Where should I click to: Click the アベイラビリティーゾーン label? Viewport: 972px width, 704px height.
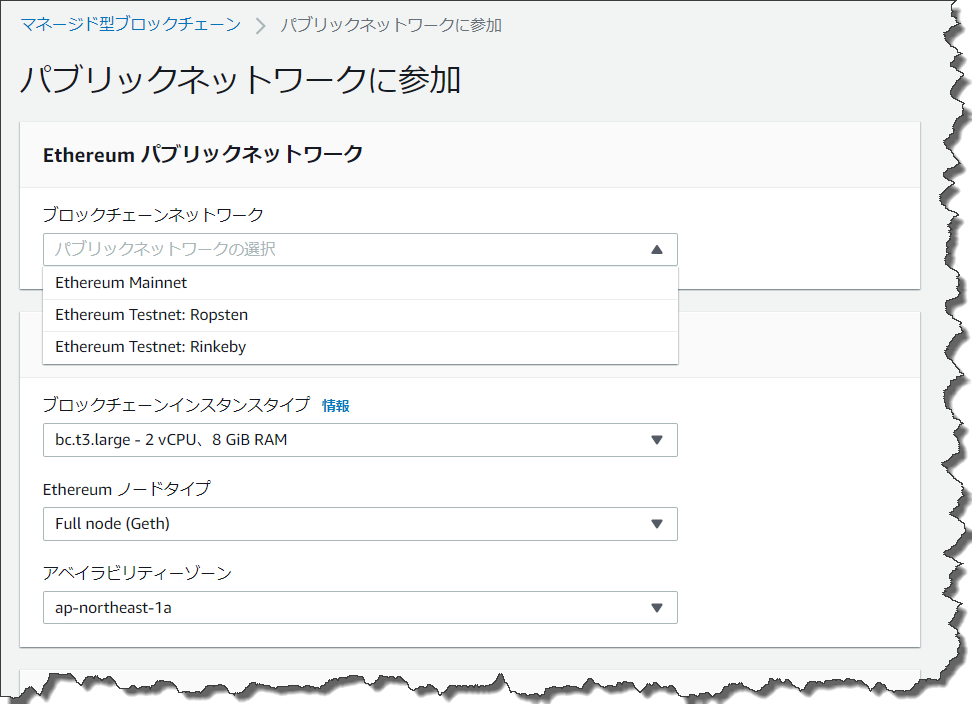(x=138, y=573)
